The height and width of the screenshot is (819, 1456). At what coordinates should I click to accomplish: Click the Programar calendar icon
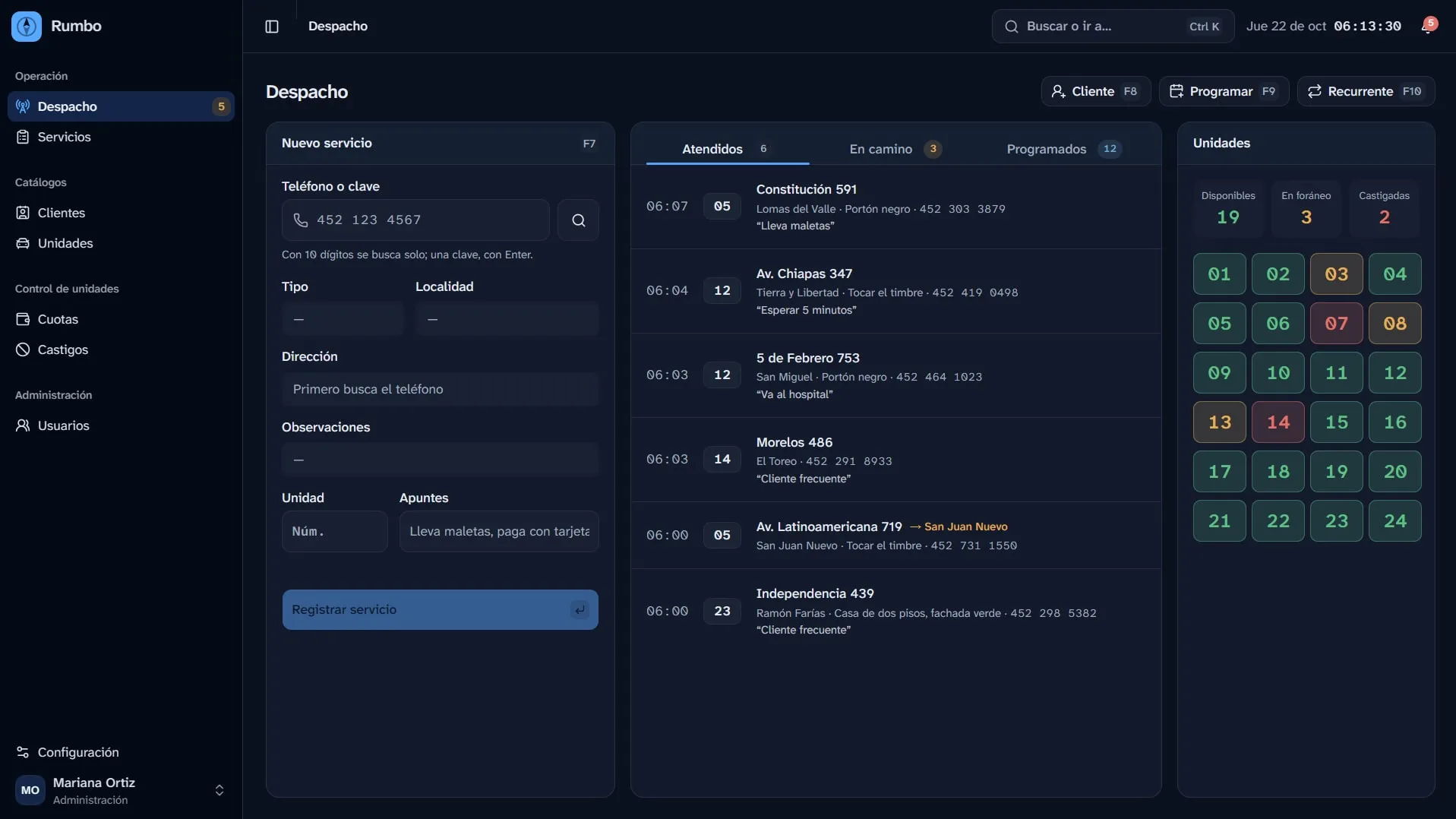tap(1176, 91)
